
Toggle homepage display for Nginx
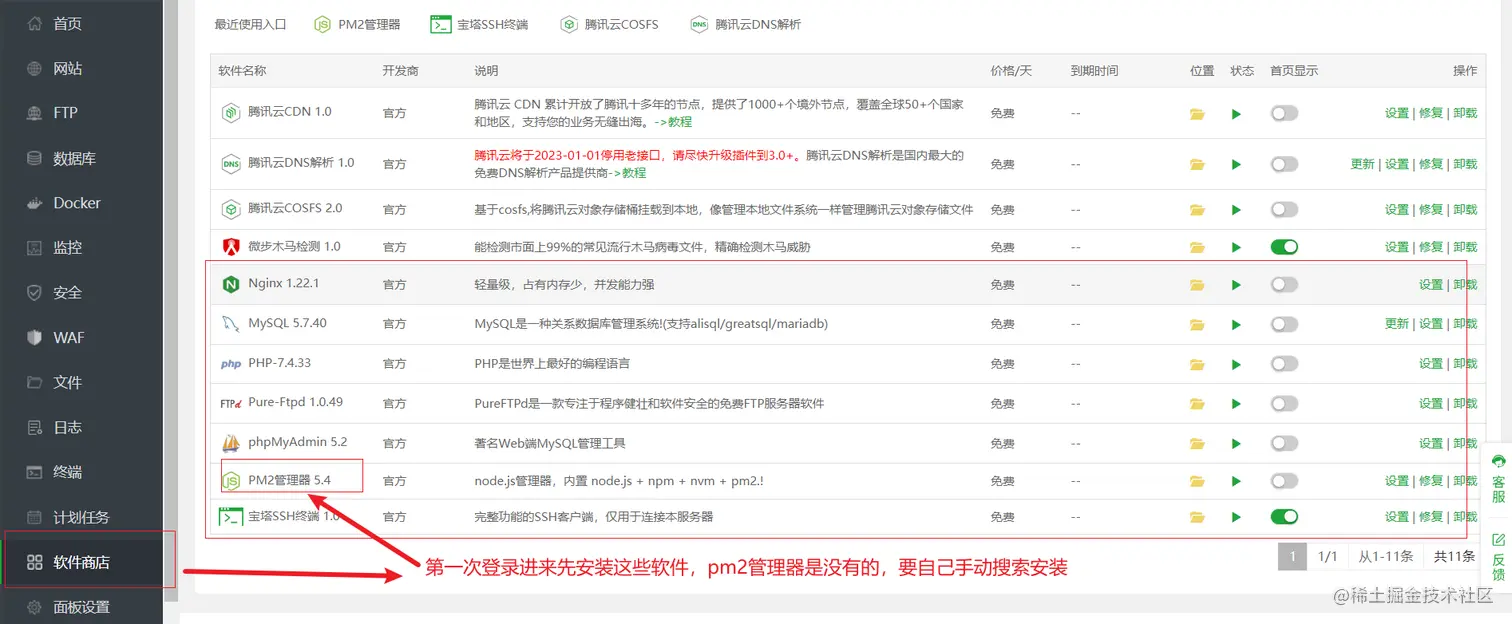click(1284, 284)
